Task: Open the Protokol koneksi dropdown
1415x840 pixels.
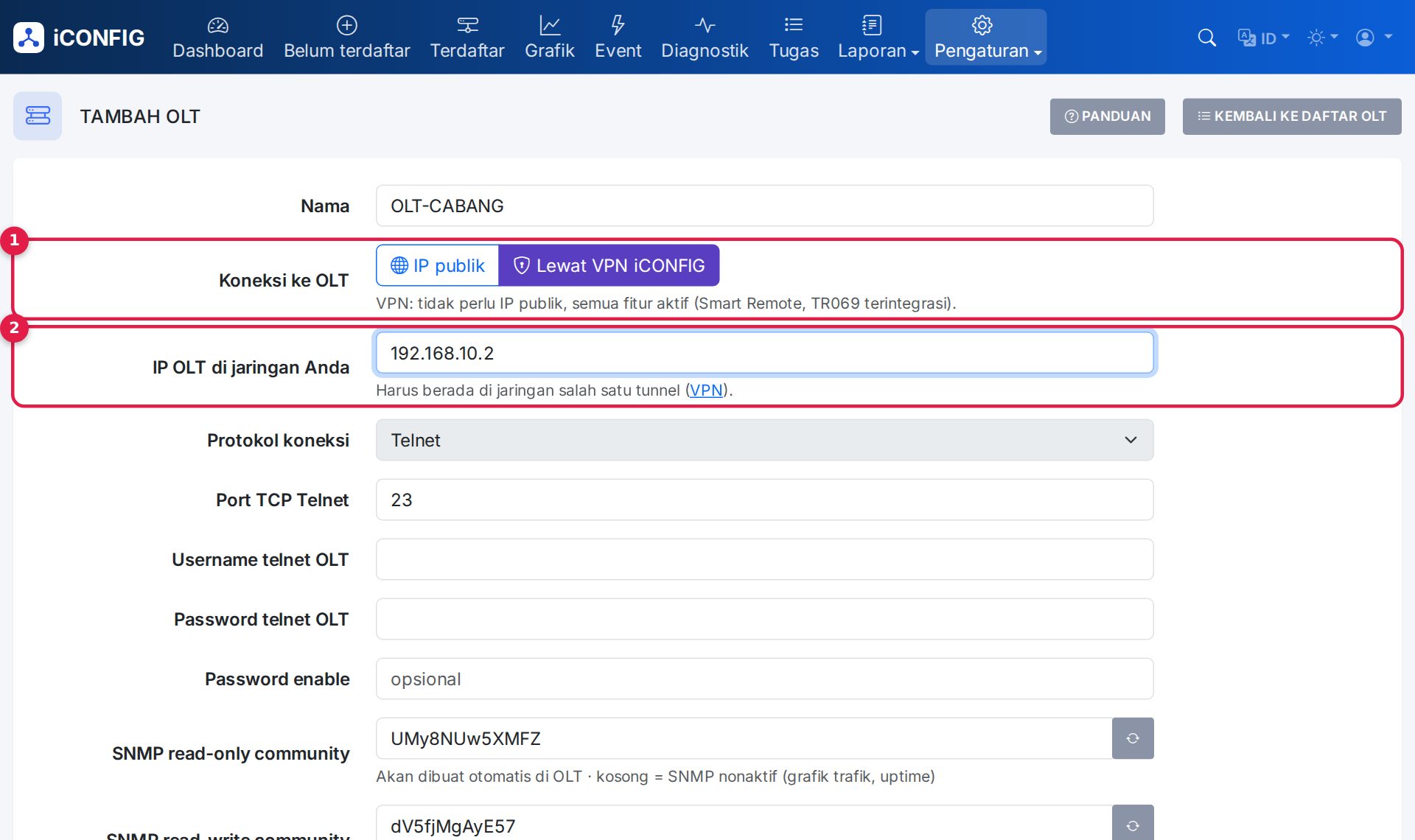Action: click(764, 441)
